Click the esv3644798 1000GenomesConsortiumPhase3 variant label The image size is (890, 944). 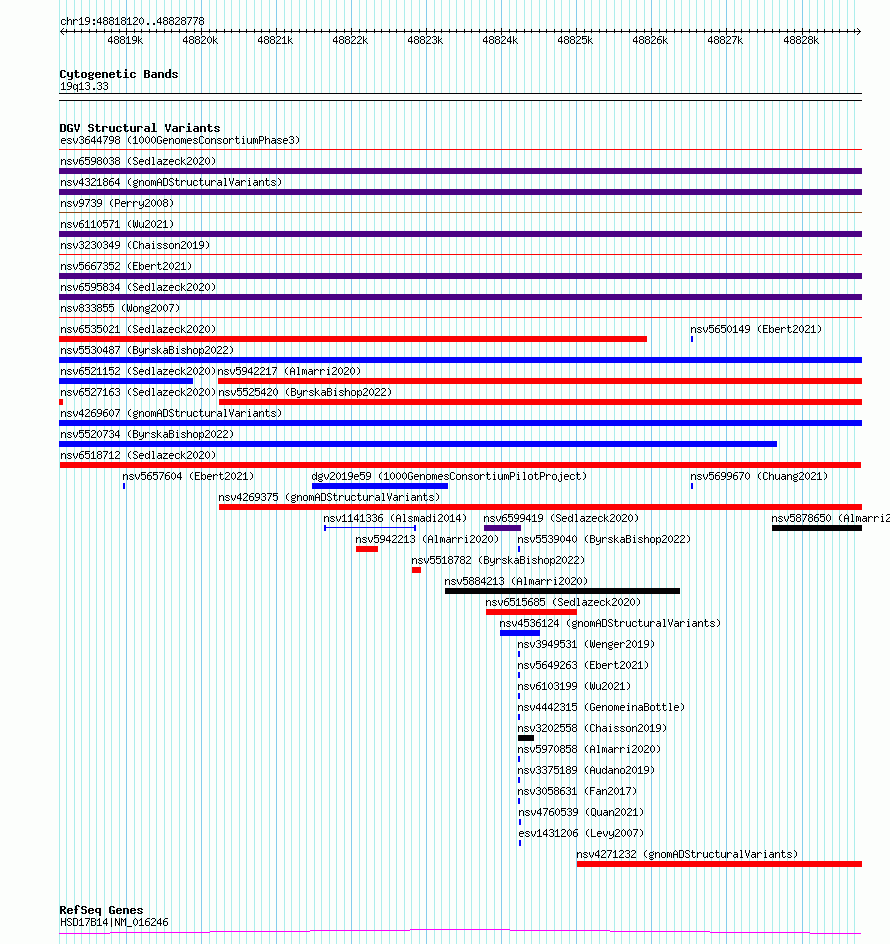(180, 140)
